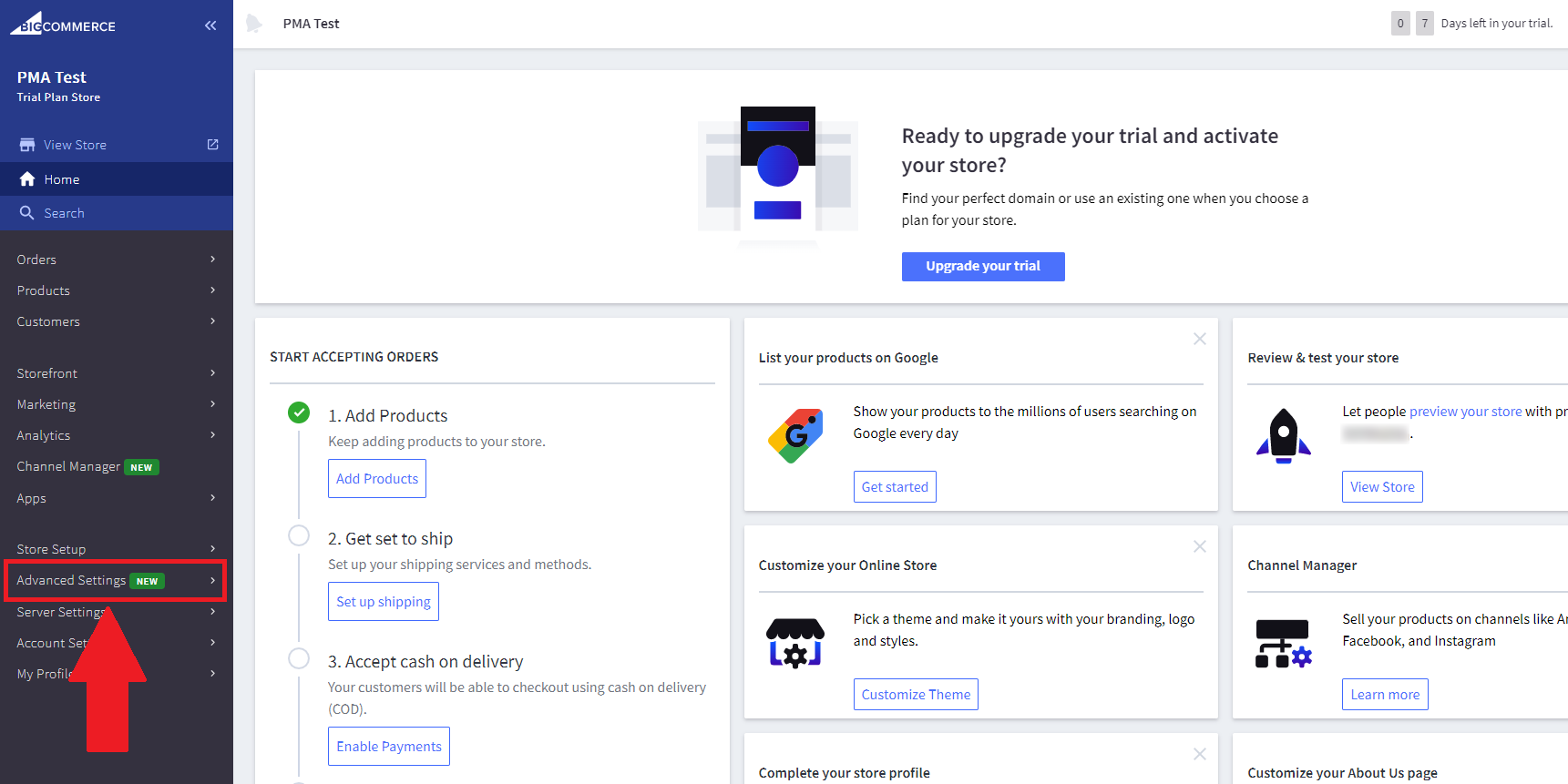Click the View Store external link icon
The image size is (1568, 784).
tap(212, 145)
